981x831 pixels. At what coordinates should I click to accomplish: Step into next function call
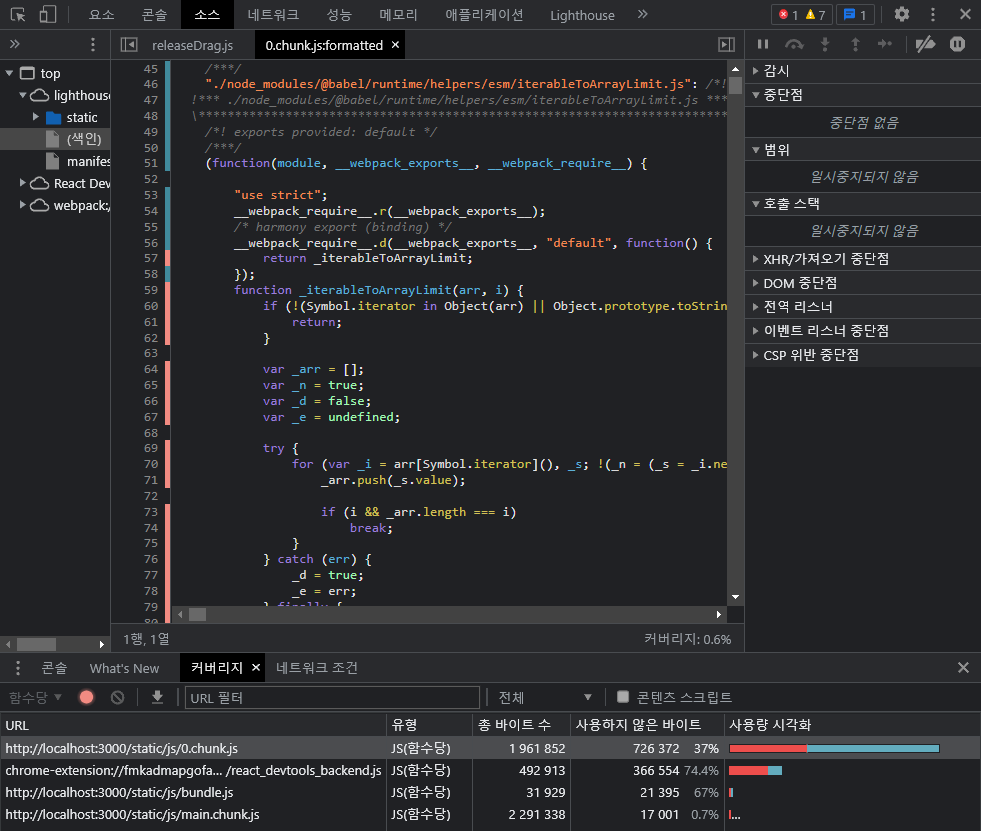click(825, 44)
